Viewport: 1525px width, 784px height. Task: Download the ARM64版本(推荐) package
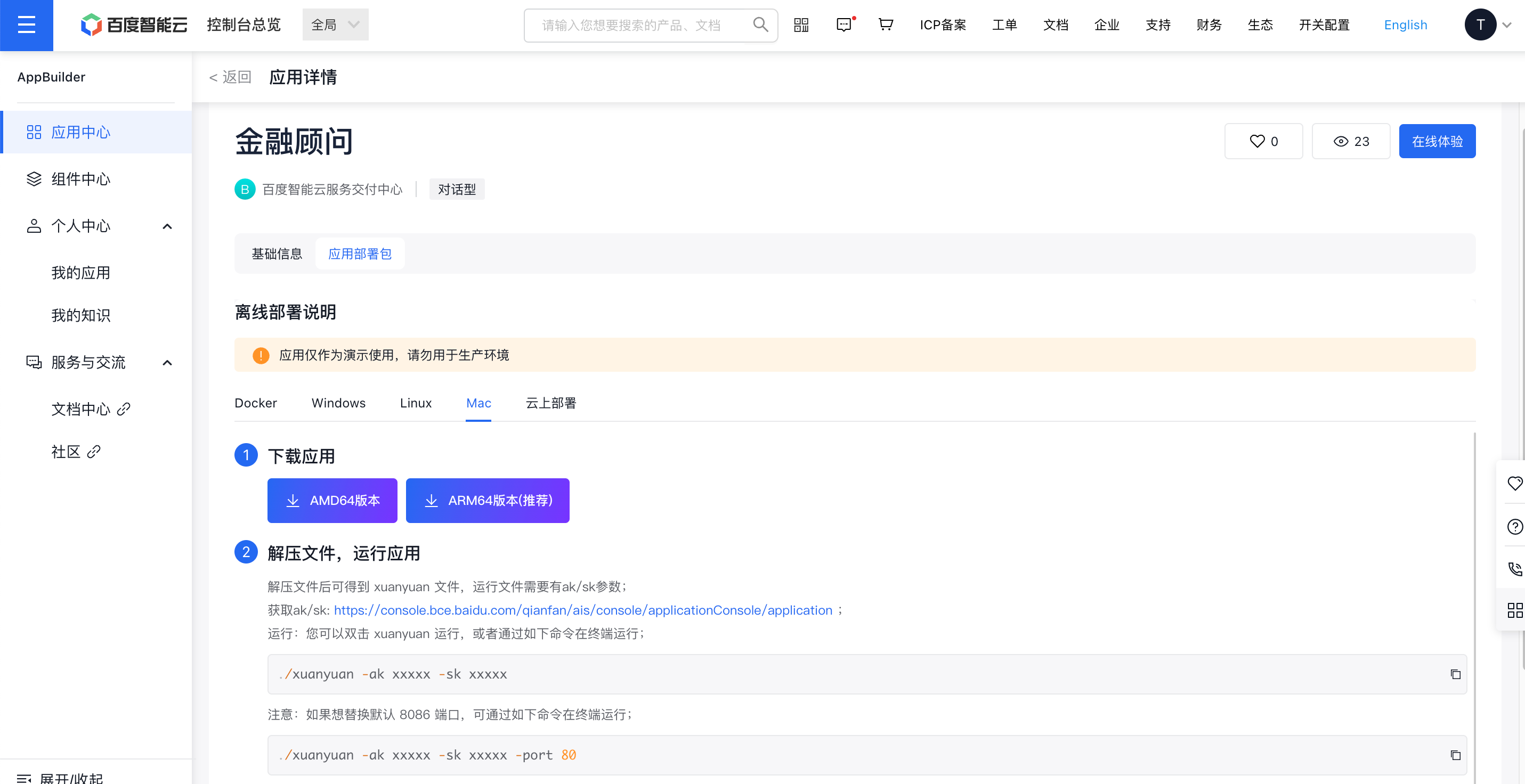click(x=487, y=501)
